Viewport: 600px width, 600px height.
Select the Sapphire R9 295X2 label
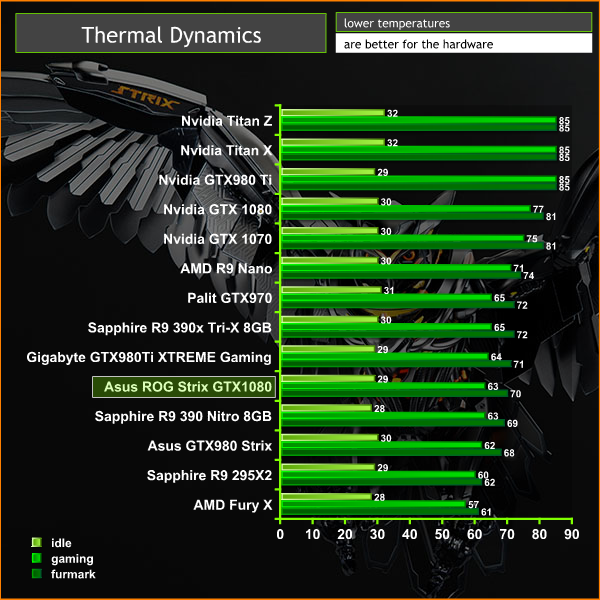tap(210, 475)
